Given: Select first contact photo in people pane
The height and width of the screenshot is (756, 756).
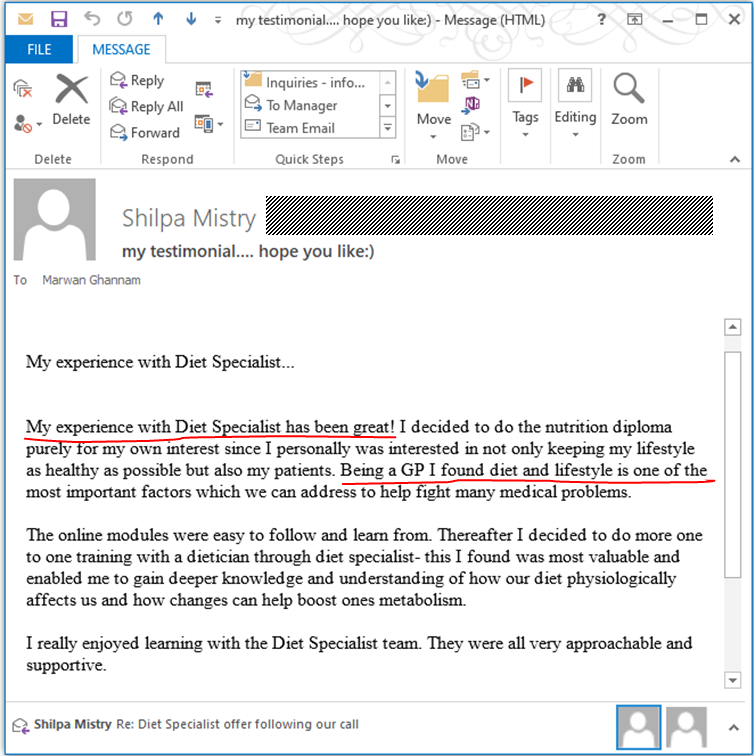Looking at the screenshot, I should (x=638, y=727).
